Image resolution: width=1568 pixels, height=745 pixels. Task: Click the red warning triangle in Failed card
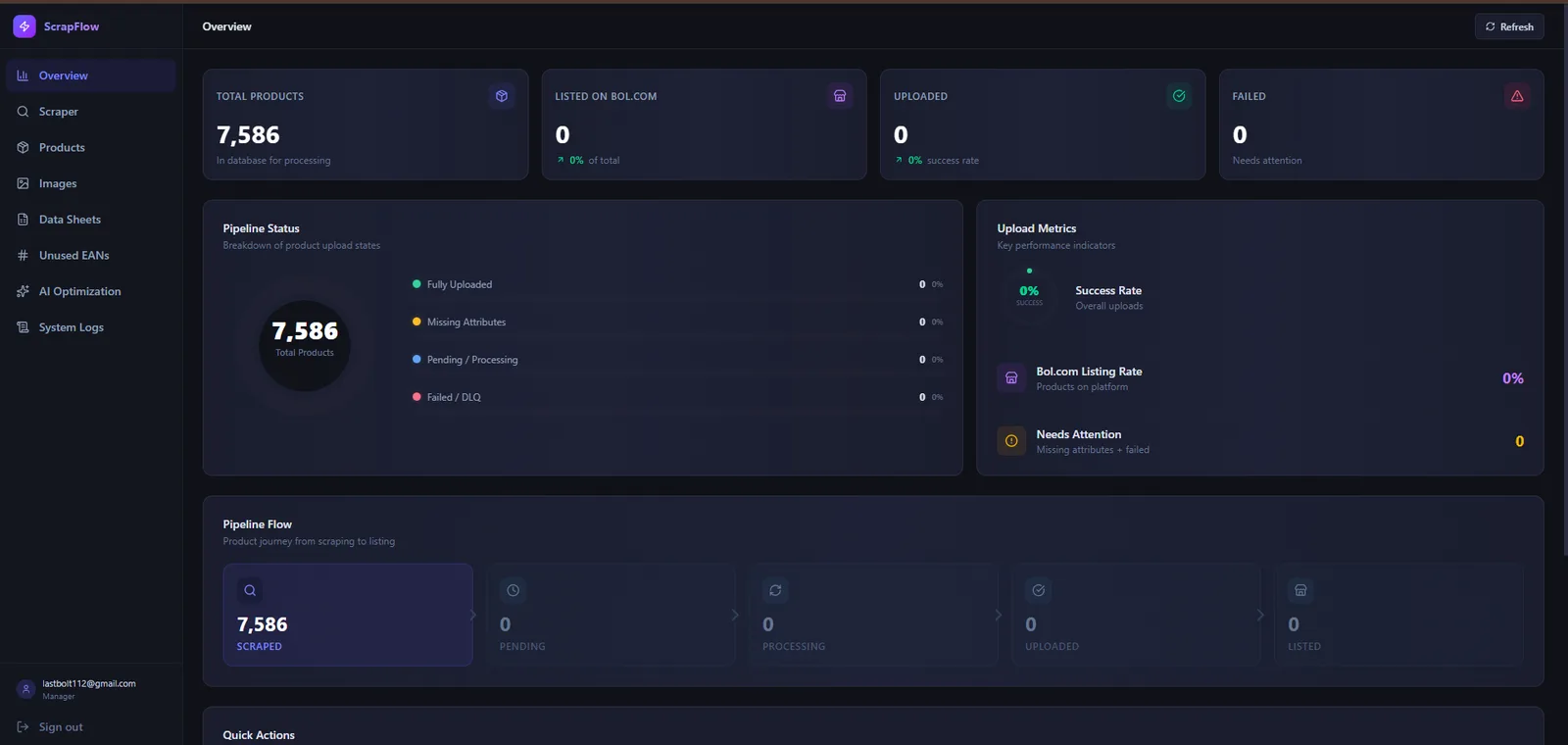pyautogui.click(x=1517, y=96)
